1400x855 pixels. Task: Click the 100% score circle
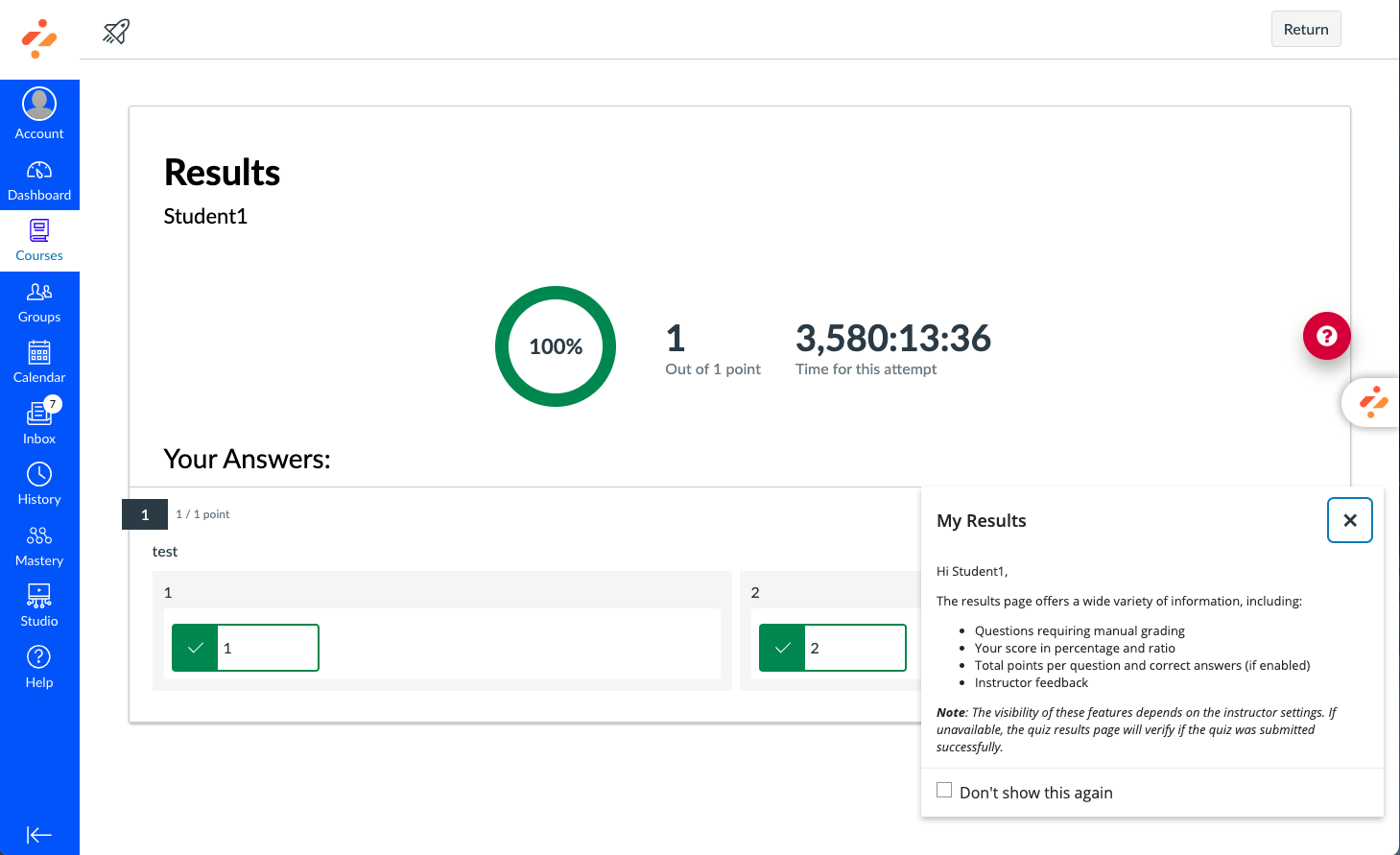tap(556, 346)
